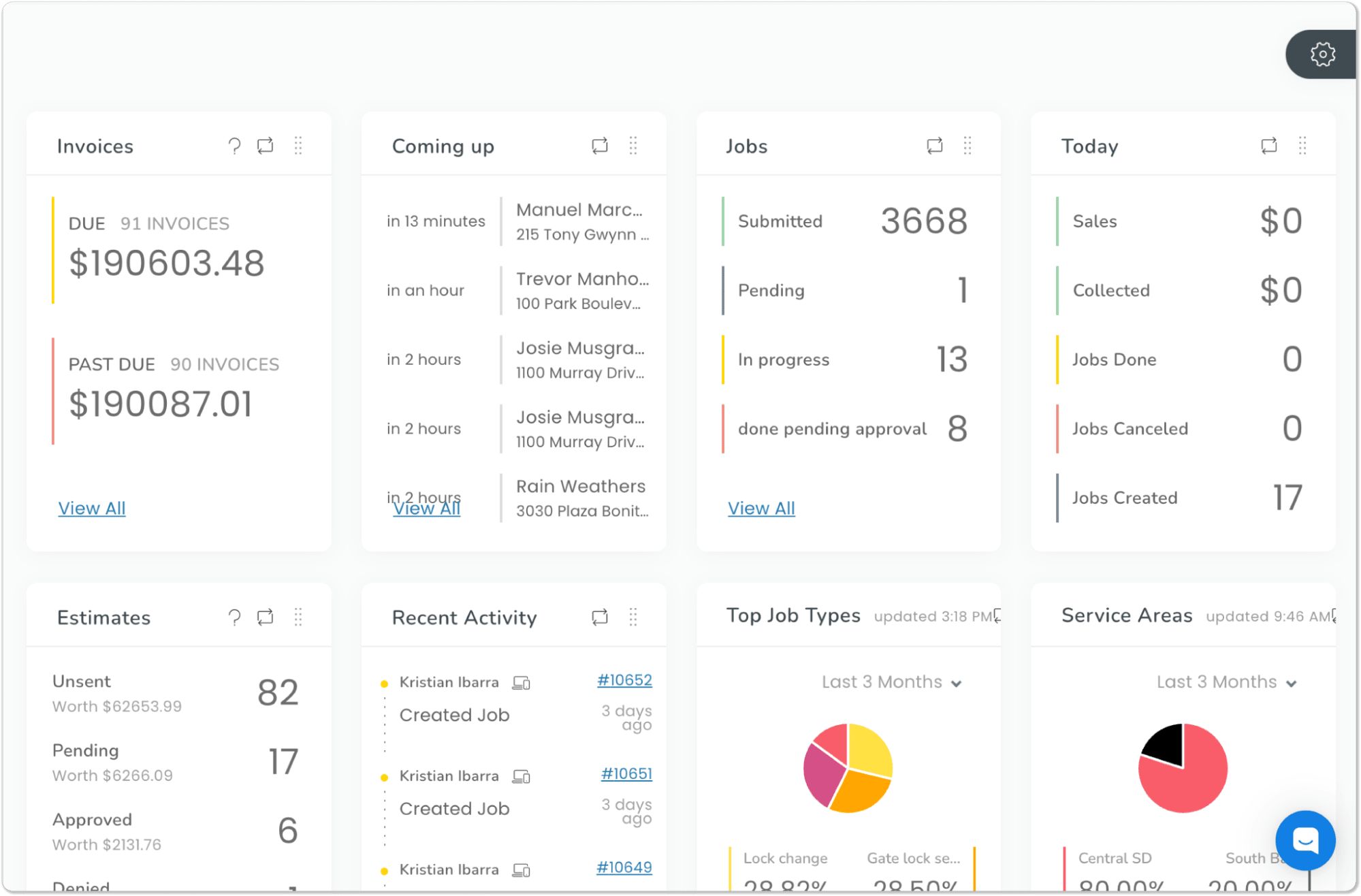Expand Service Areas Last 3 Months dropdown
1361x896 pixels.
point(1226,682)
